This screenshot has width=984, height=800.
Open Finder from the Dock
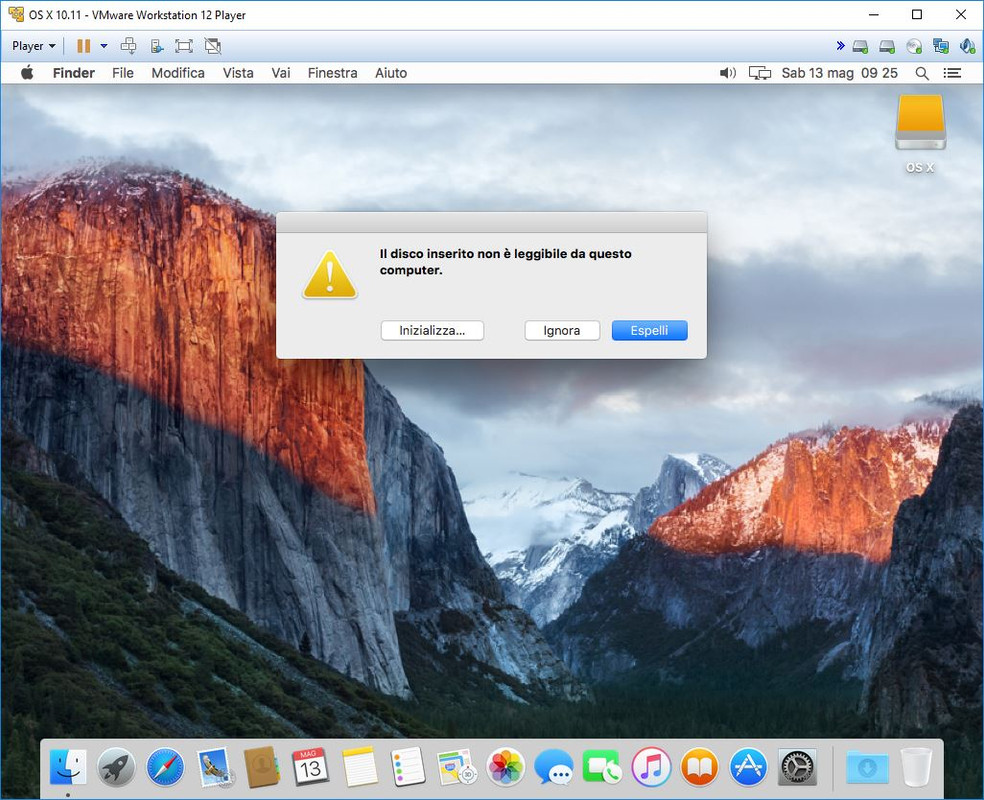point(68,766)
